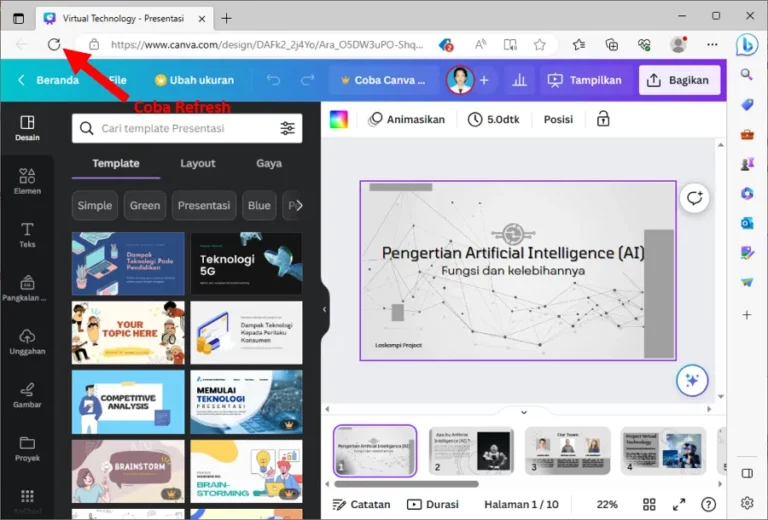768x520 pixels.
Task: Click the add comment bubble icon
Action: pyautogui.click(x=694, y=198)
